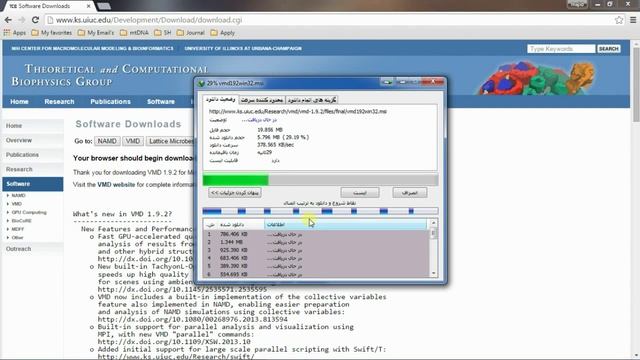Open the mtDNA bookmark folder

134,33
